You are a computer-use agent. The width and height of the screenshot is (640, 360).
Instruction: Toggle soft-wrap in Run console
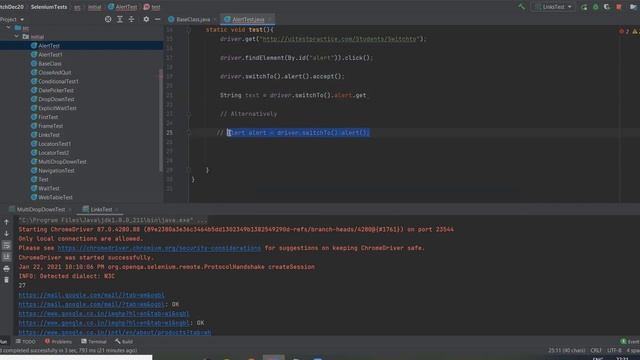6,245
